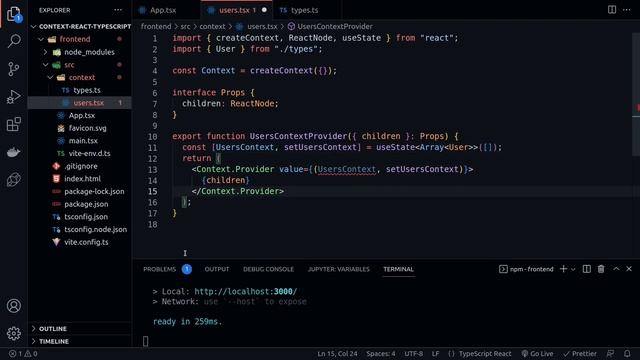Image resolution: width=640 pixels, height=360 pixels.
Task: Open index.html file
Action: (80, 178)
